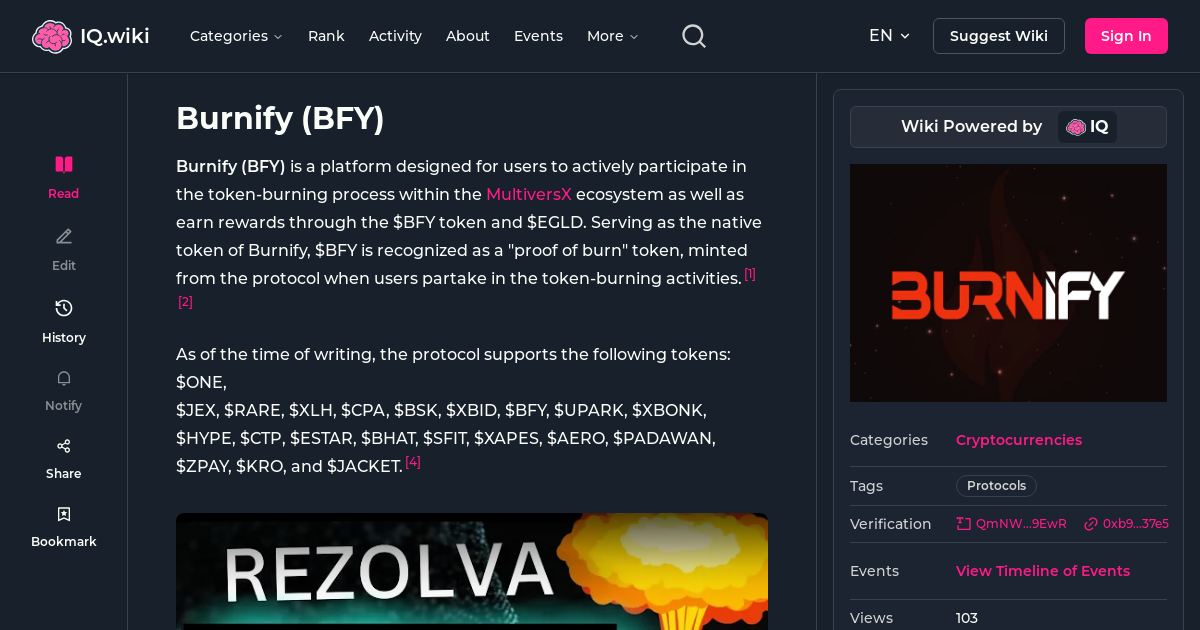Open the Events menu item
The image size is (1200, 630).
pyautogui.click(x=538, y=35)
